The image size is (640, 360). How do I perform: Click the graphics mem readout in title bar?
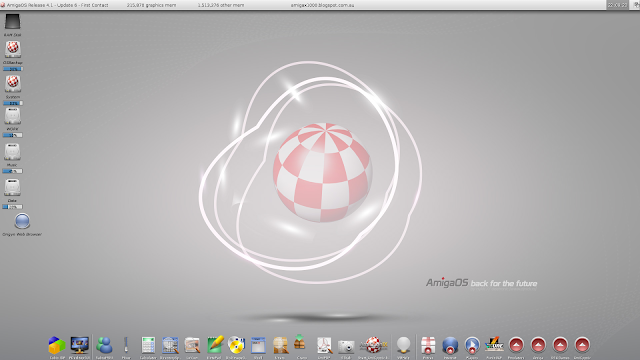(151, 5)
